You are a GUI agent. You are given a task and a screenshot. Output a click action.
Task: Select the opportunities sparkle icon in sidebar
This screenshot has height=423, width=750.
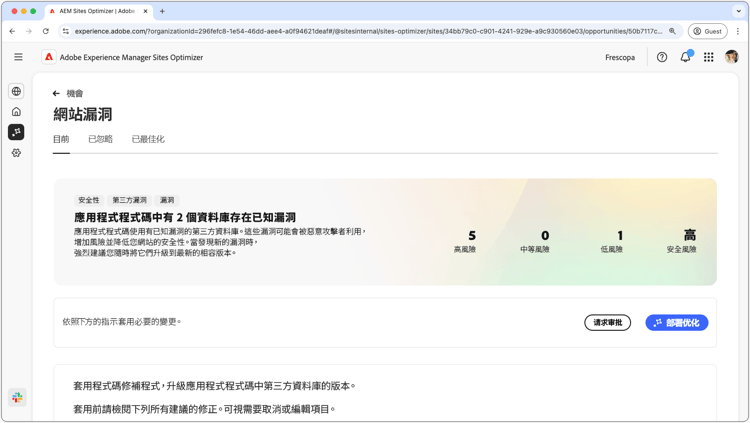16,132
